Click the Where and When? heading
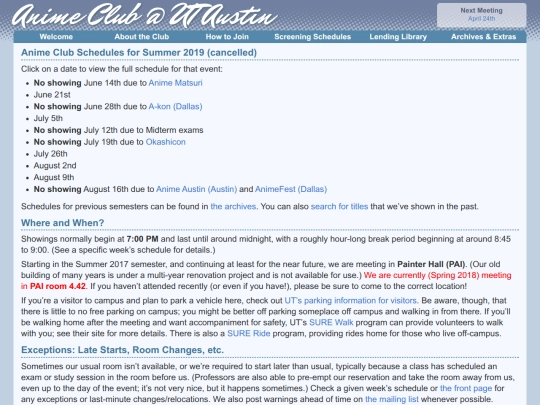540x405 pixels. point(62,223)
